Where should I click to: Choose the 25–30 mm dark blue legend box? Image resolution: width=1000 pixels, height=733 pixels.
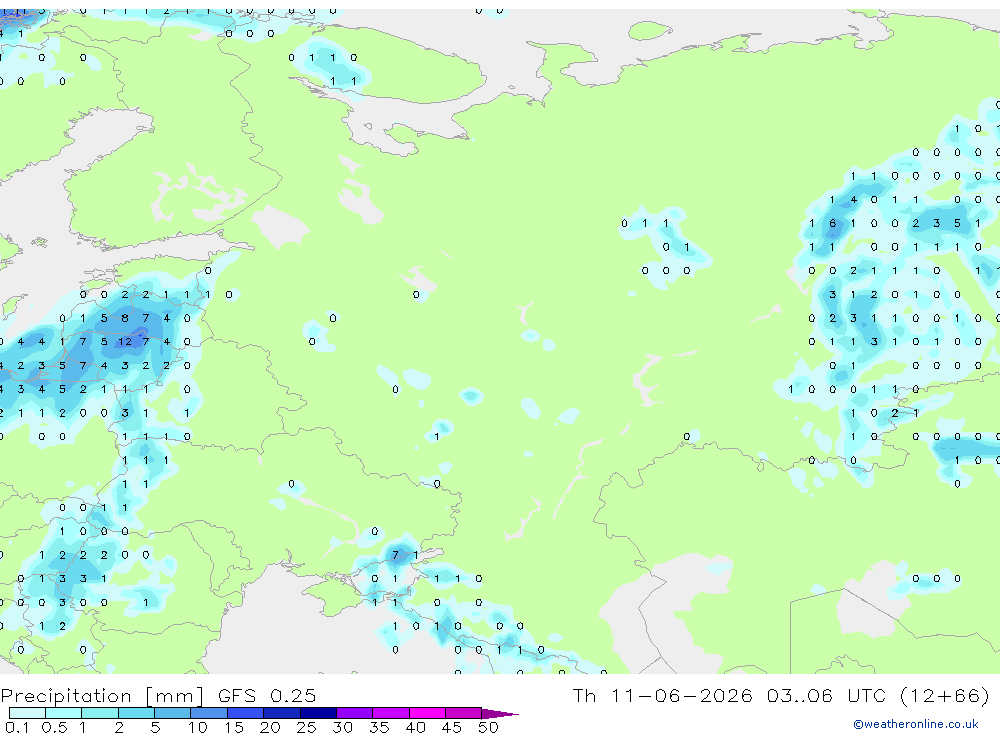(318, 713)
